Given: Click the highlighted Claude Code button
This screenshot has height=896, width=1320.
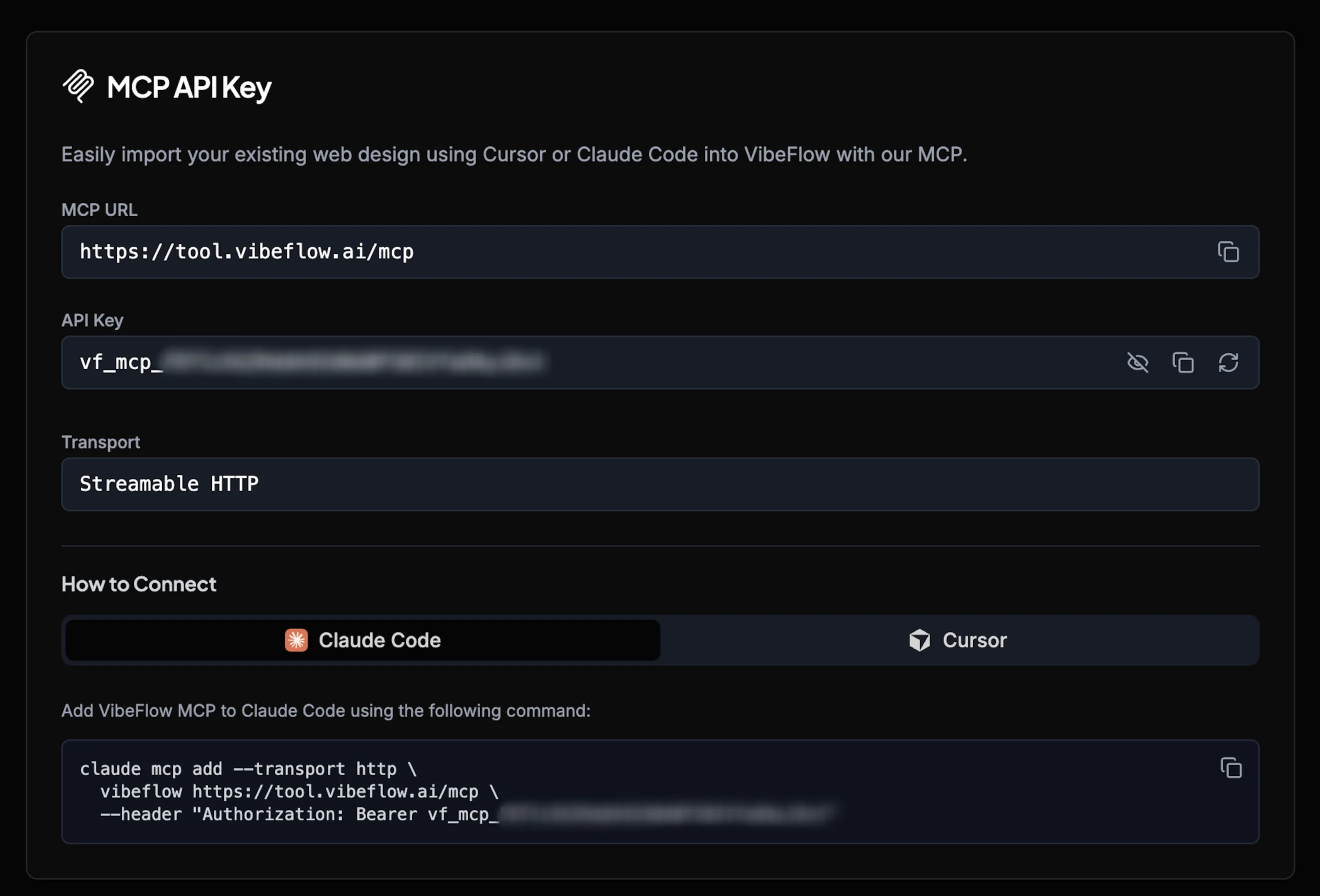Looking at the screenshot, I should [x=361, y=640].
